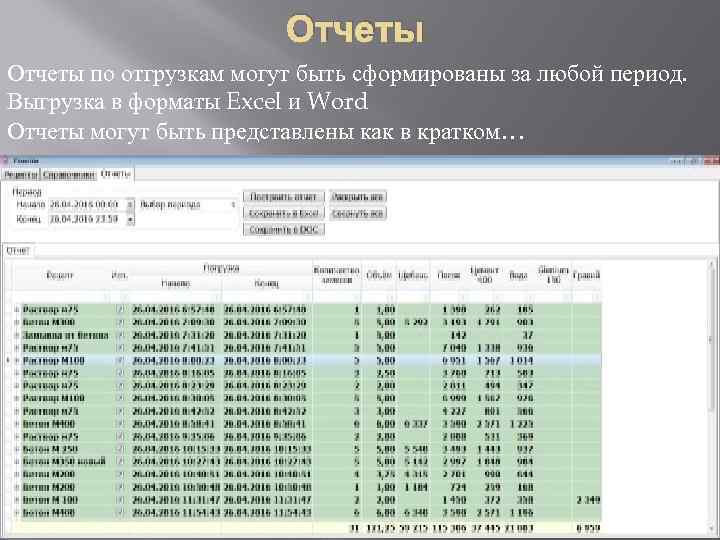Toggle Исп. checkbox for Бетон М200 10:50:48
This screenshot has height=540, width=720.
coord(120,487)
